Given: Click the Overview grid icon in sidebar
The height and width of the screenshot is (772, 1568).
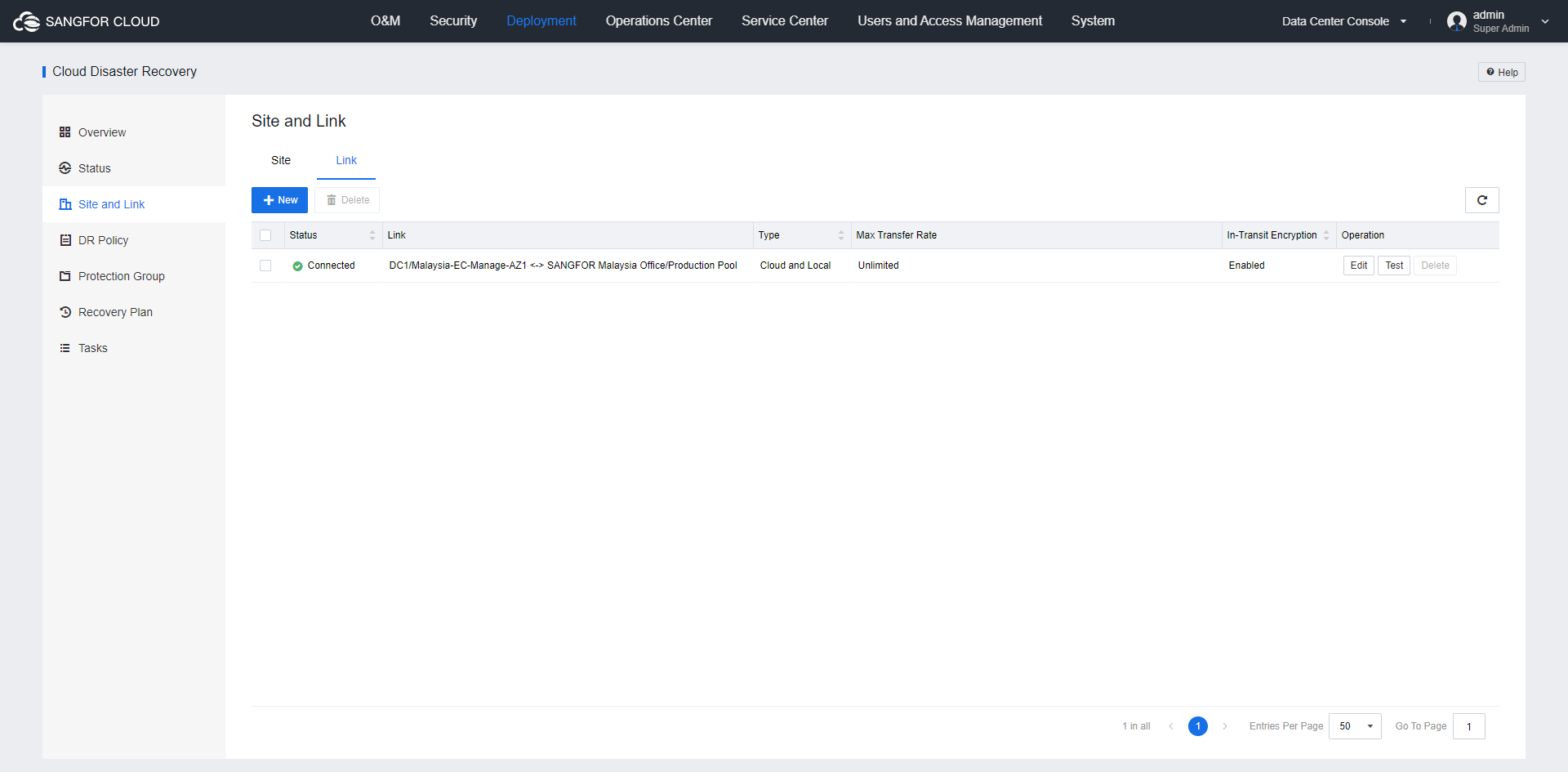Looking at the screenshot, I should 65,132.
